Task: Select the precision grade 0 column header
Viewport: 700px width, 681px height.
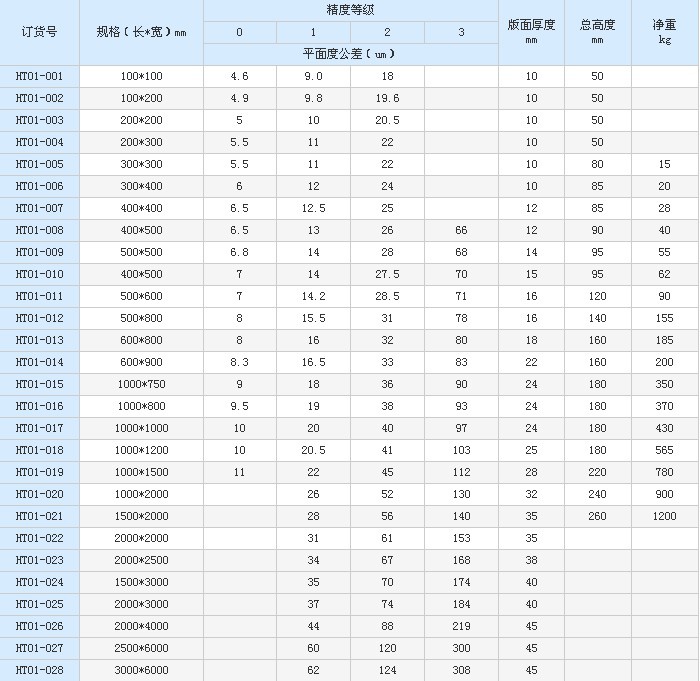Action: [240, 32]
